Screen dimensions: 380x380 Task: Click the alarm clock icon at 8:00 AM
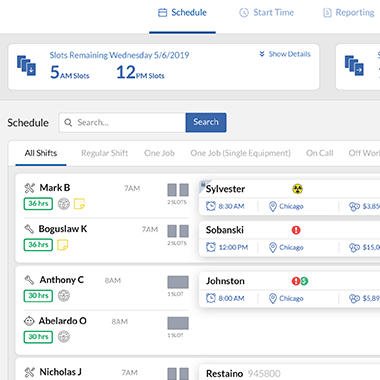click(211, 298)
